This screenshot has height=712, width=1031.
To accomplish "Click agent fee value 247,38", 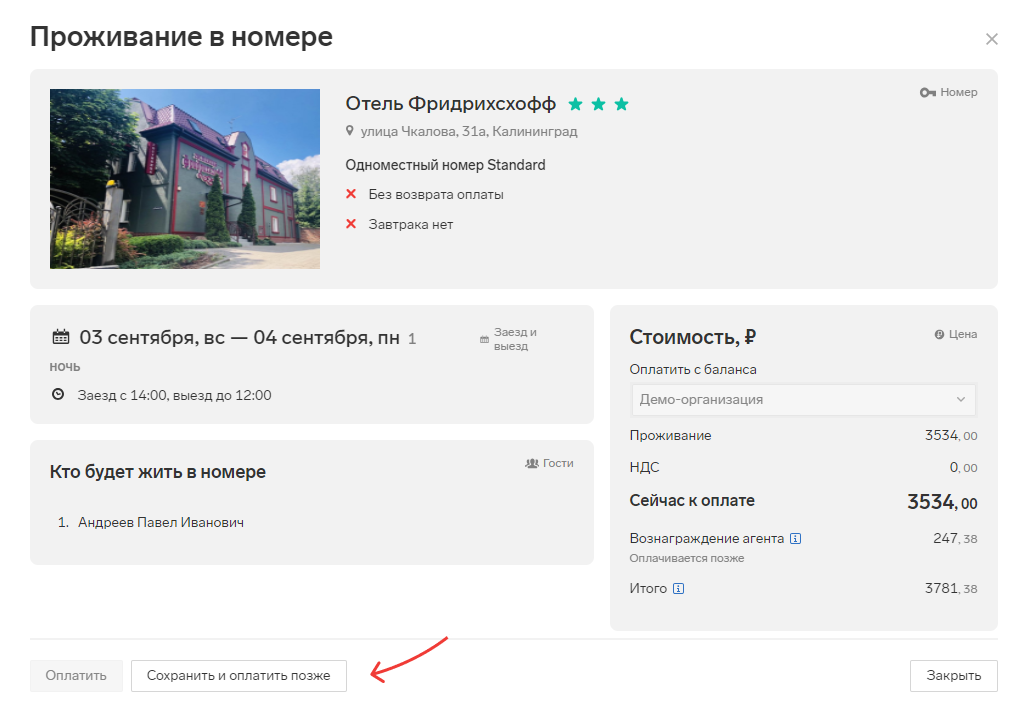I will 955,538.
